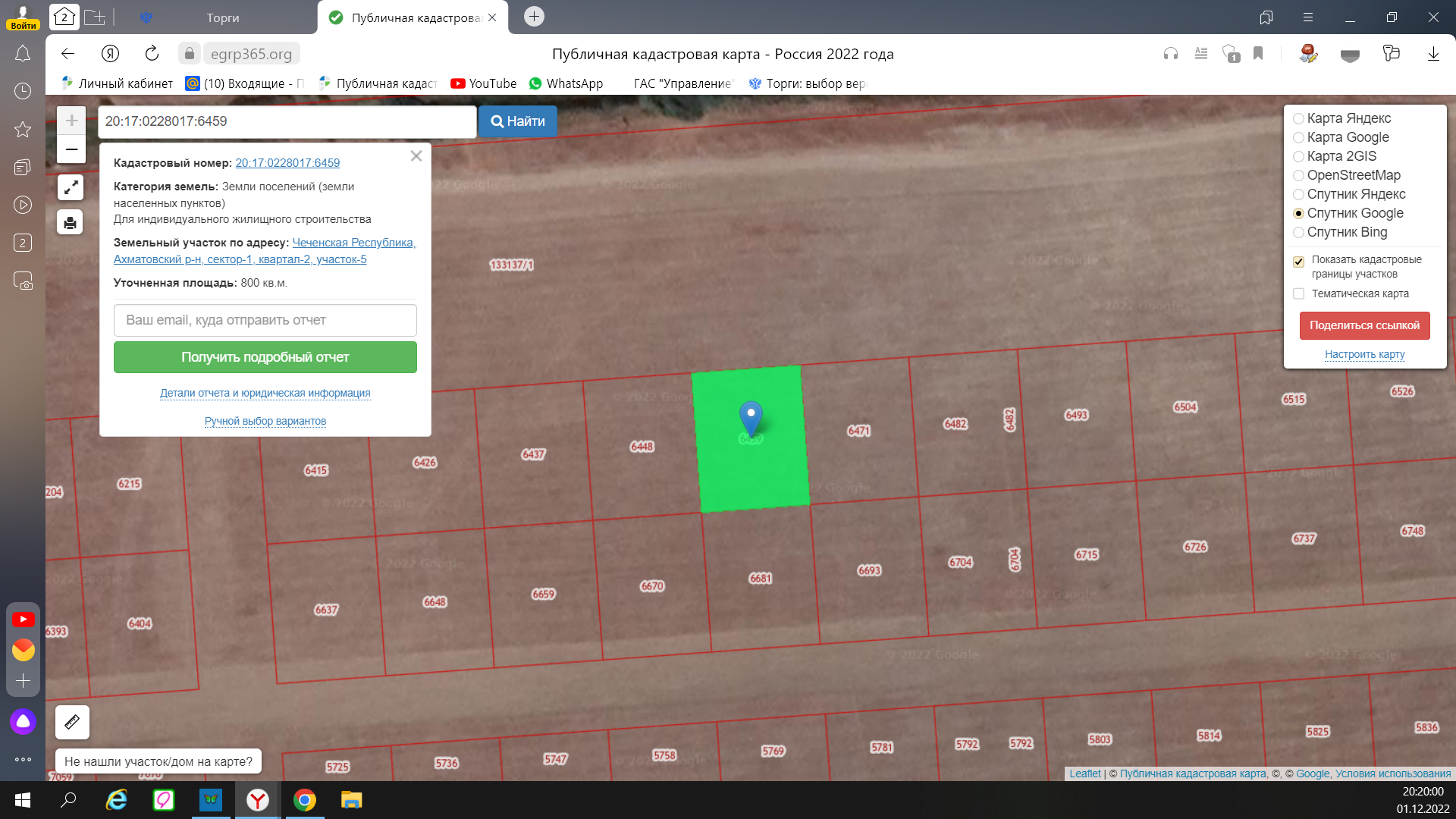Reload the page with refresh icon
1456x819 pixels.
click(152, 54)
